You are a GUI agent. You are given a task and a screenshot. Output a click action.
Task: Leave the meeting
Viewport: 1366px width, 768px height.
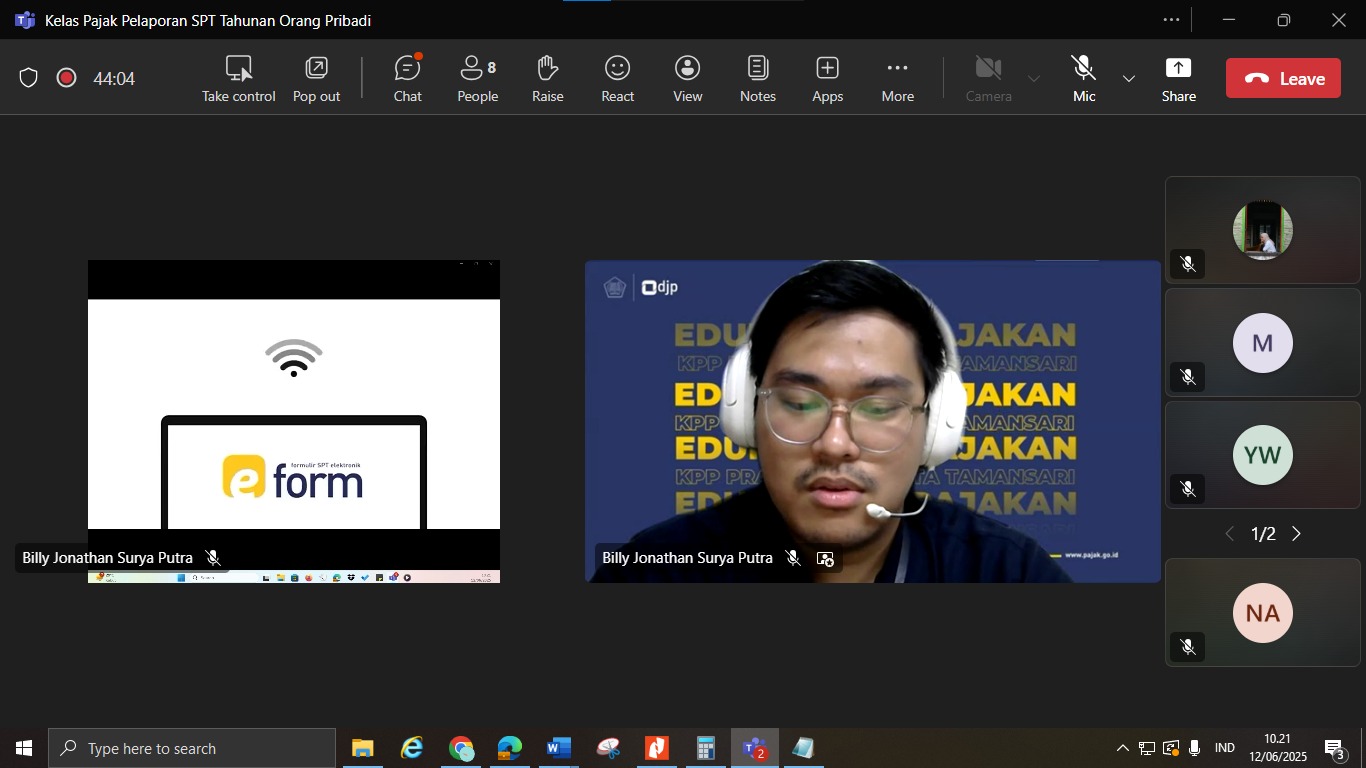pos(1283,78)
